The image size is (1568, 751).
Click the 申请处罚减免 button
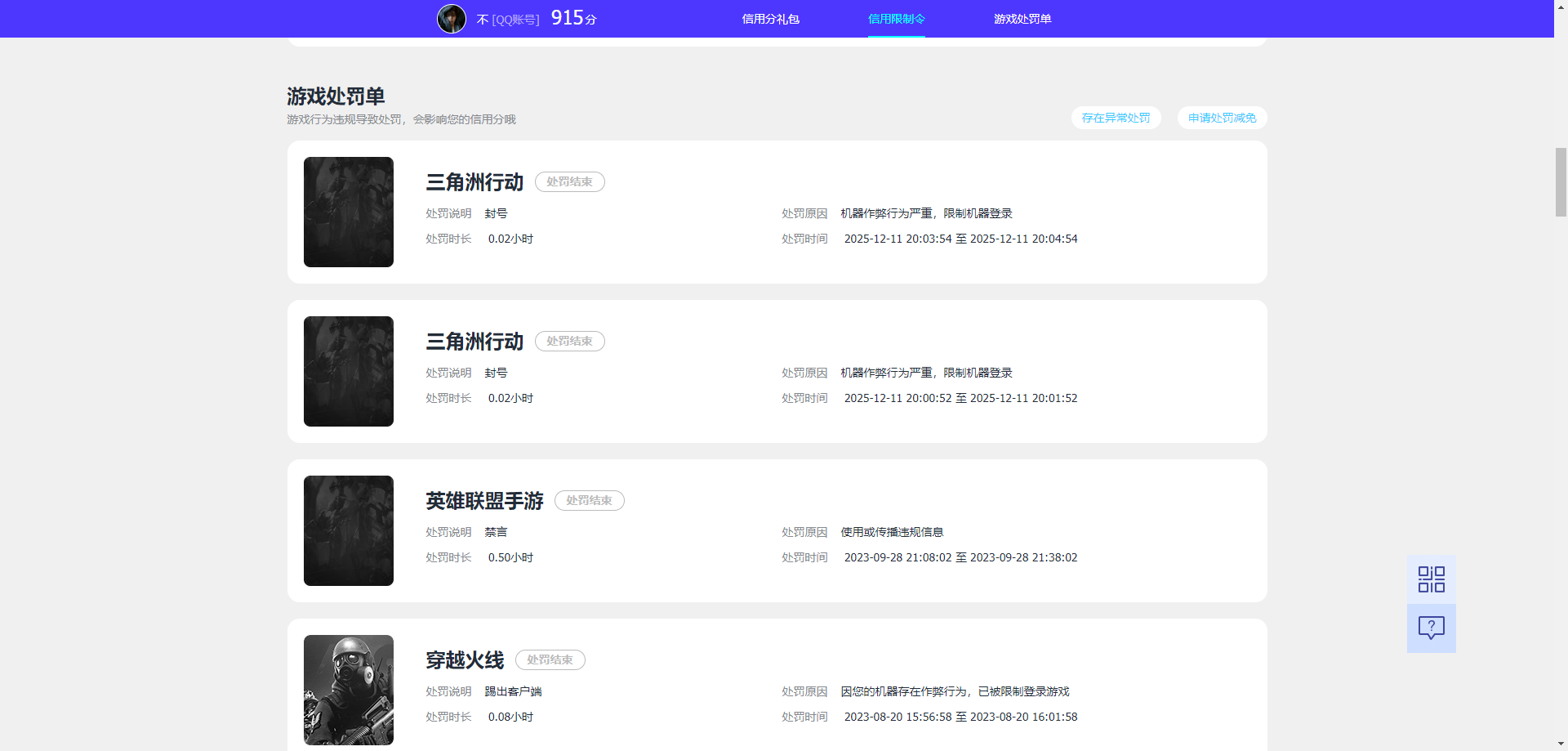[1221, 118]
